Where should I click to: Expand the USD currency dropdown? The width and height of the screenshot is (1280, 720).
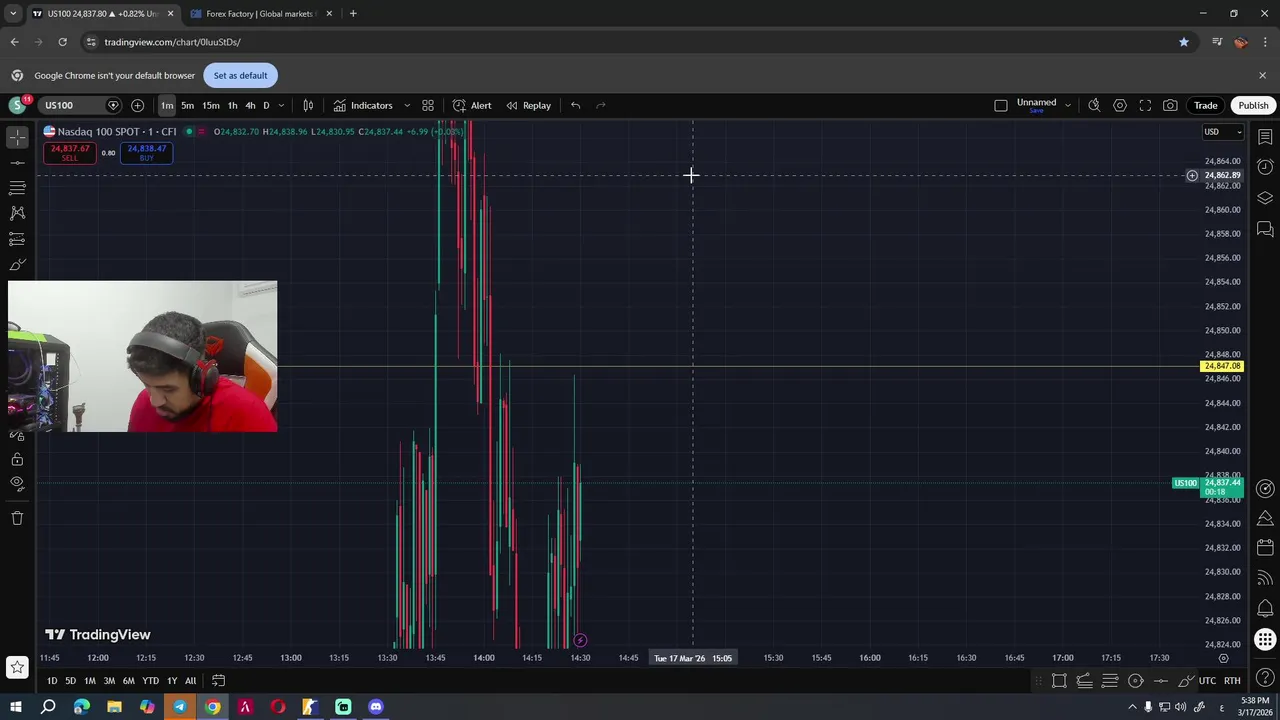point(1222,132)
